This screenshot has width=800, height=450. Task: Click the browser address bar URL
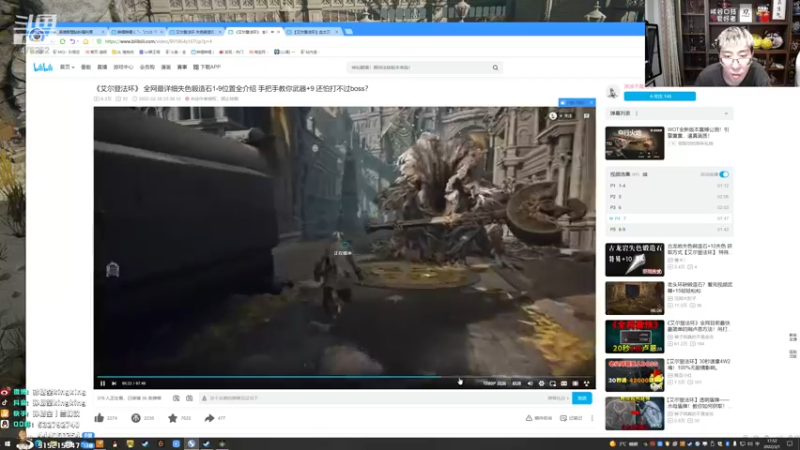click(158, 41)
